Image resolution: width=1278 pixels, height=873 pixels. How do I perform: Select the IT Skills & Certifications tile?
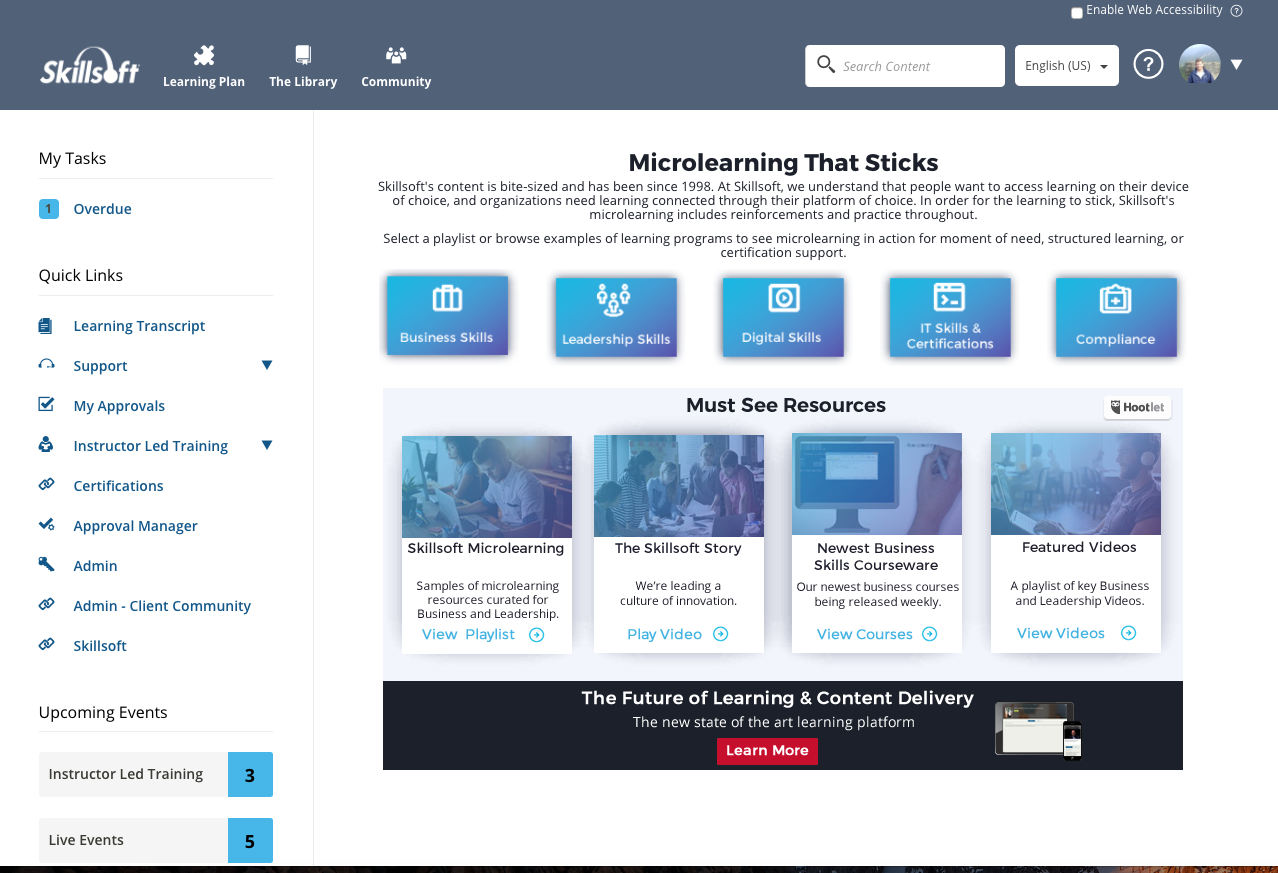coord(949,316)
